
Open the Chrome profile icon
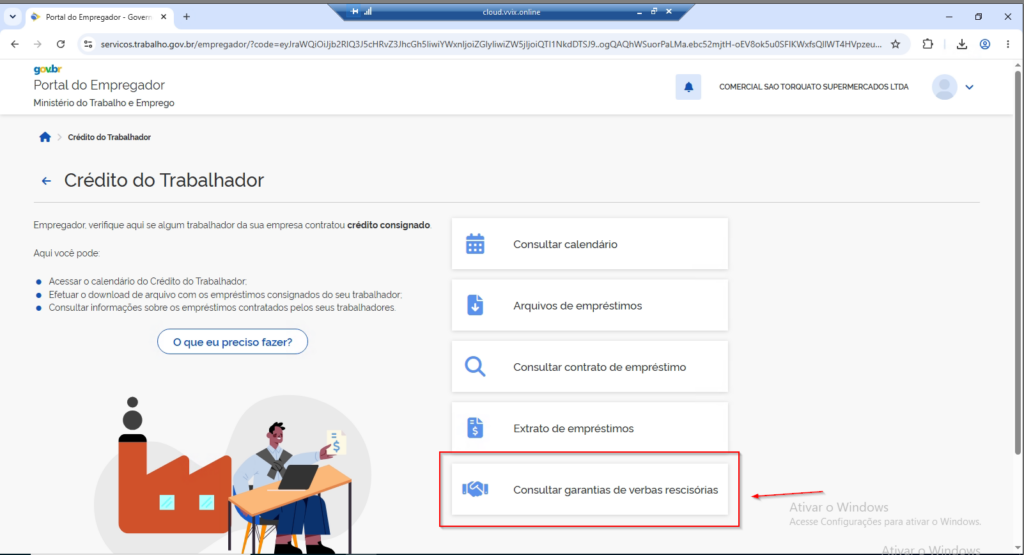coord(985,44)
